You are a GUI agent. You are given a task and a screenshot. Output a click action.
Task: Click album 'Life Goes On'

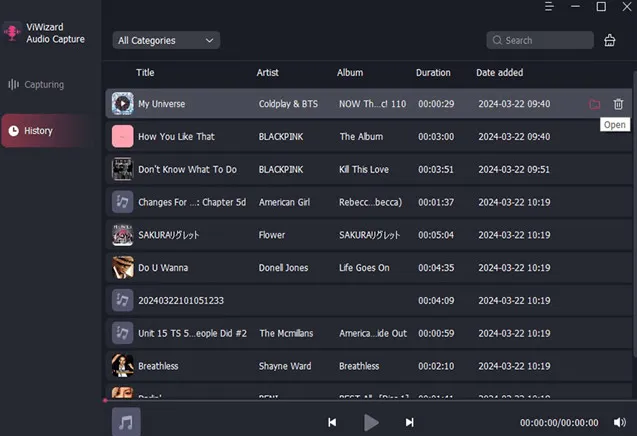pyautogui.click(x=364, y=268)
